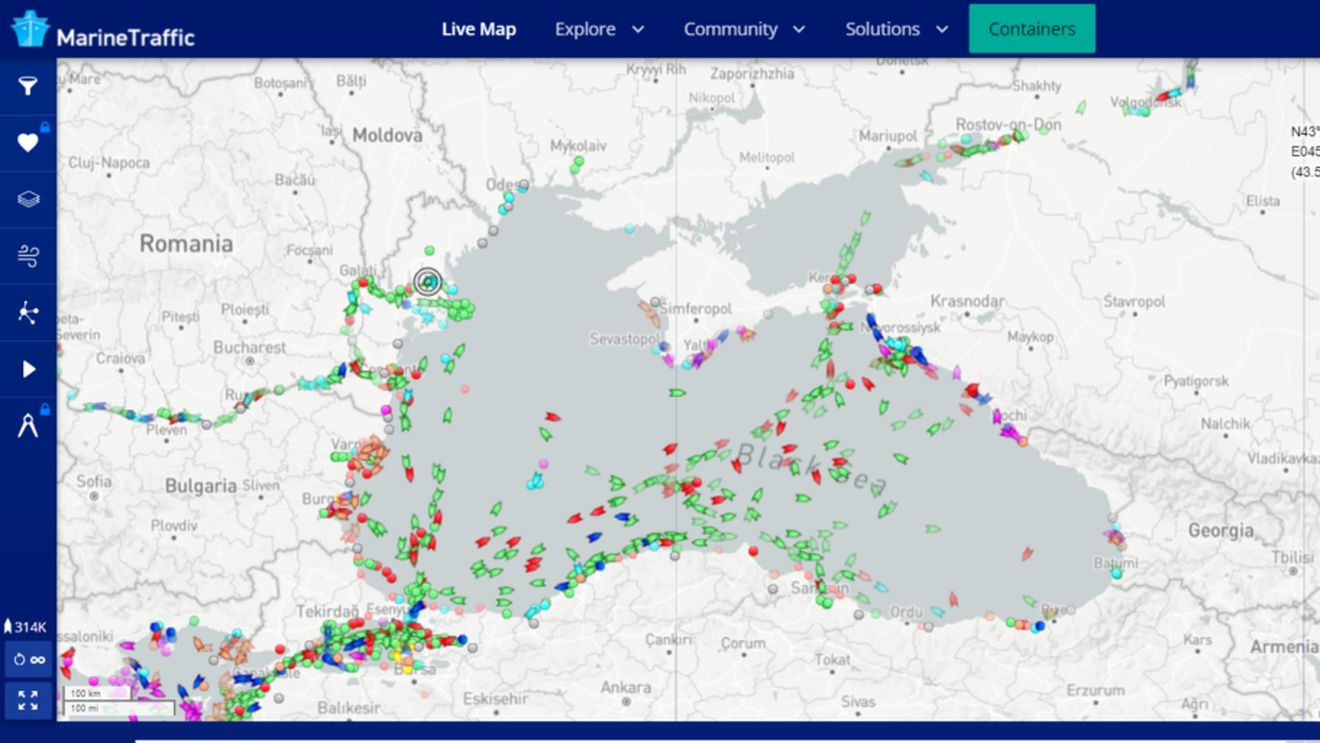
Task: Click the green Containers button
Action: (x=1032, y=28)
